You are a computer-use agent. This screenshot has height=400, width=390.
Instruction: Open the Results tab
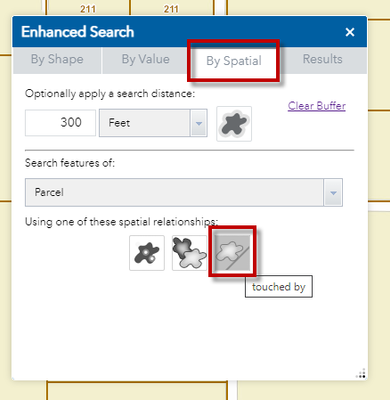click(322, 60)
